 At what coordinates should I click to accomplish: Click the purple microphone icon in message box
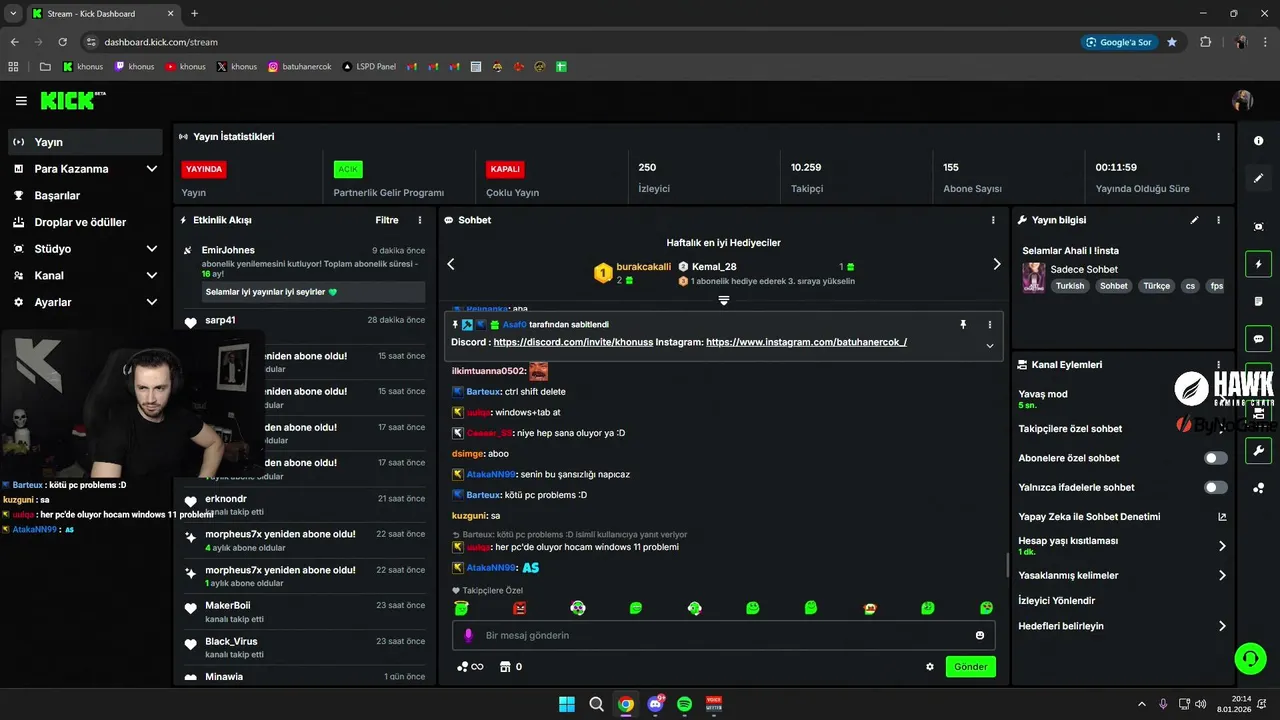(468, 635)
